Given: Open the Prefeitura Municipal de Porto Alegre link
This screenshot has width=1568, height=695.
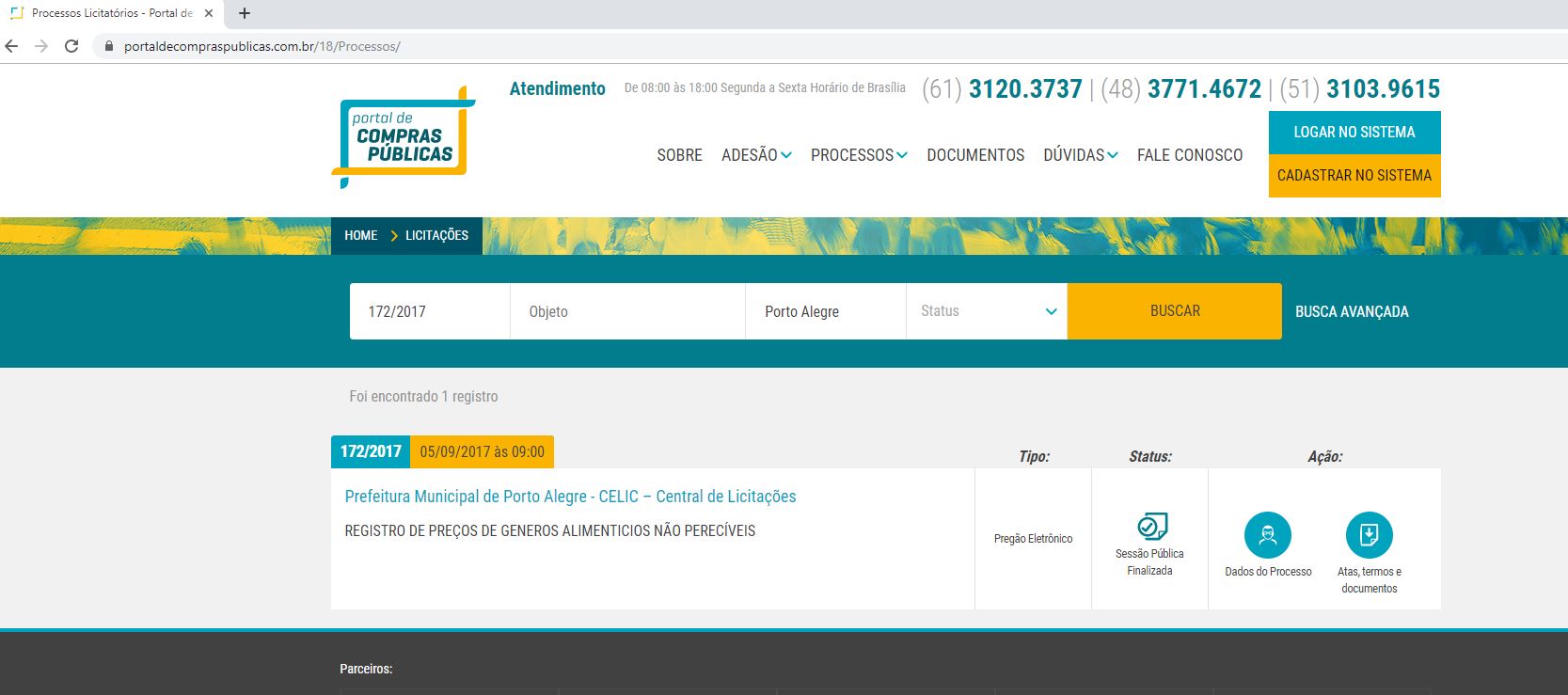Looking at the screenshot, I should coord(570,497).
